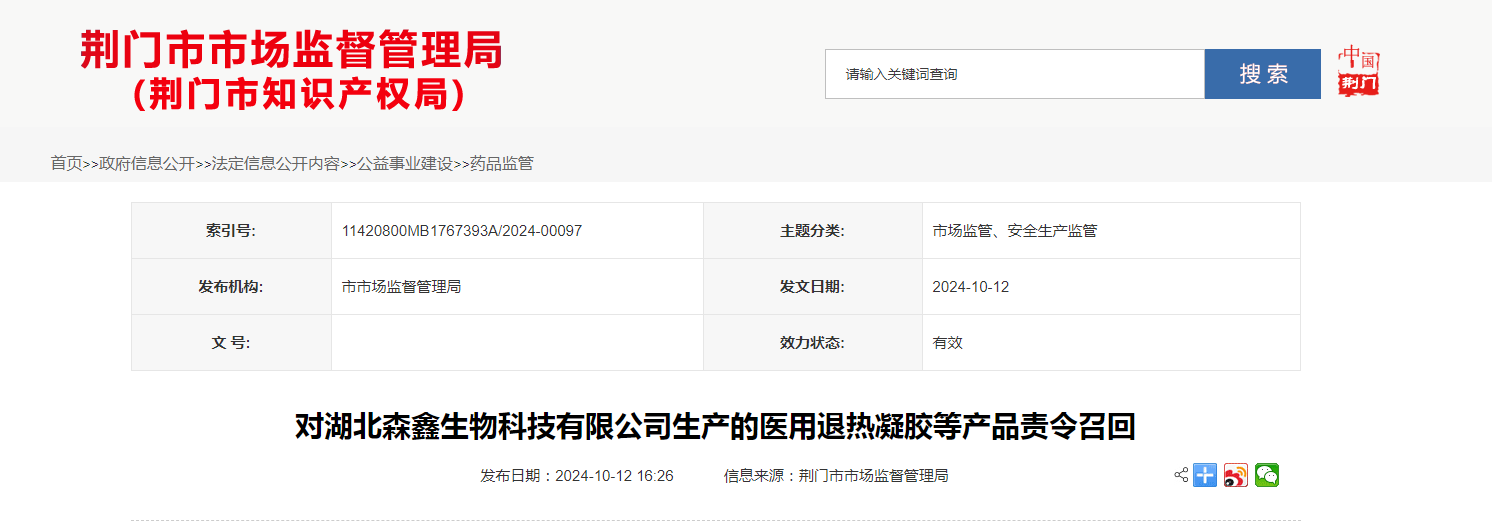Screen dimensions: 1492x532
Task: Click the 信息来源 source text below the title
Action: [x=835, y=476]
